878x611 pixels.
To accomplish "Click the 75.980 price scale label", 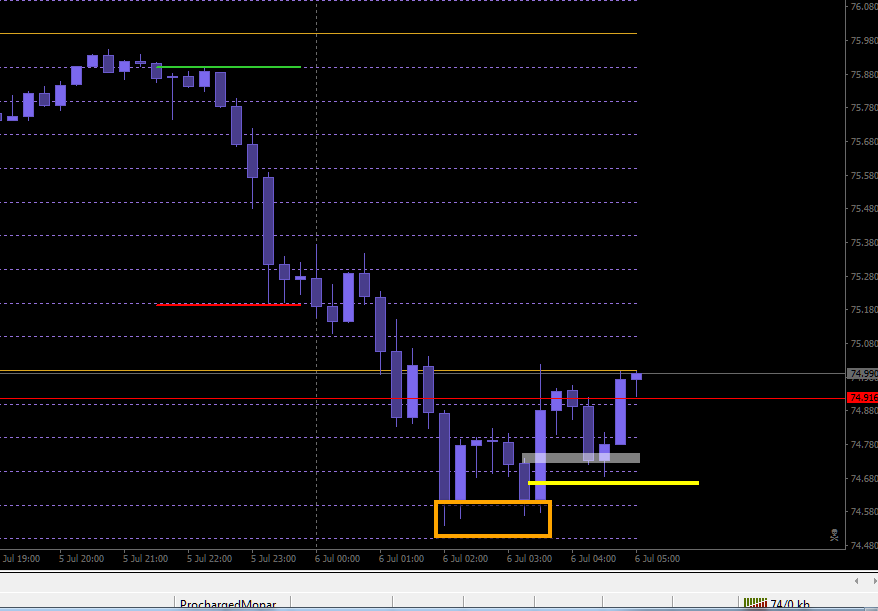I will (864, 41).
